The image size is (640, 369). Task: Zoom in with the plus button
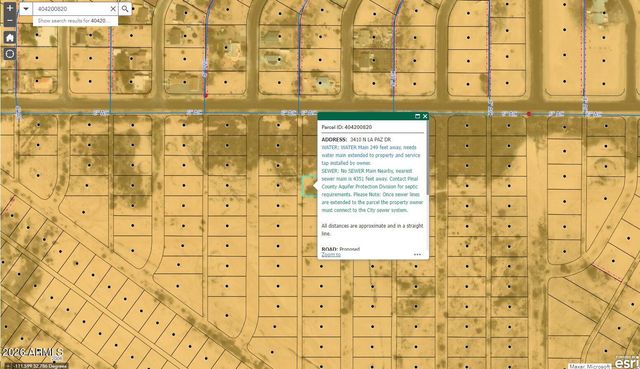10,8
